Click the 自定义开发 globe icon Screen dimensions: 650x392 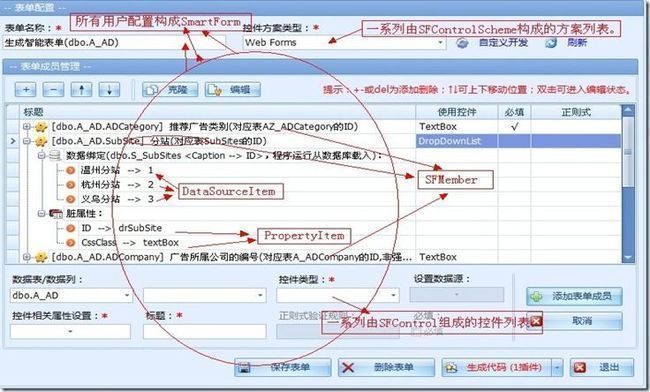[x=462, y=43]
